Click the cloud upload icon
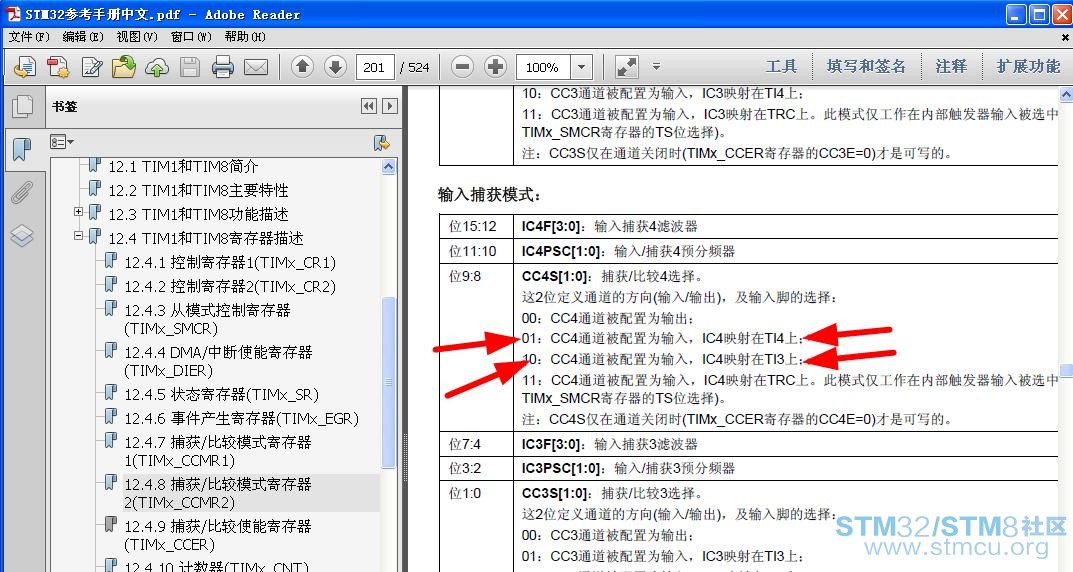 pyautogui.click(x=157, y=67)
